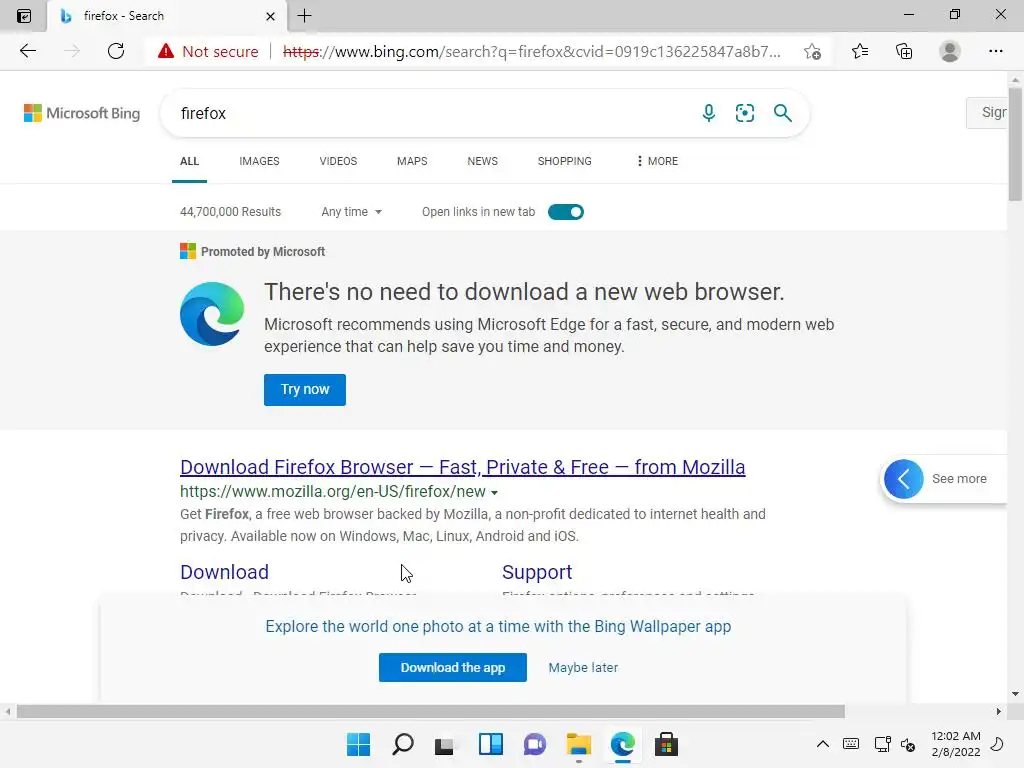Click the Promoted by Microsoft label
The height and width of the screenshot is (768, 1024).
point(263,251)
